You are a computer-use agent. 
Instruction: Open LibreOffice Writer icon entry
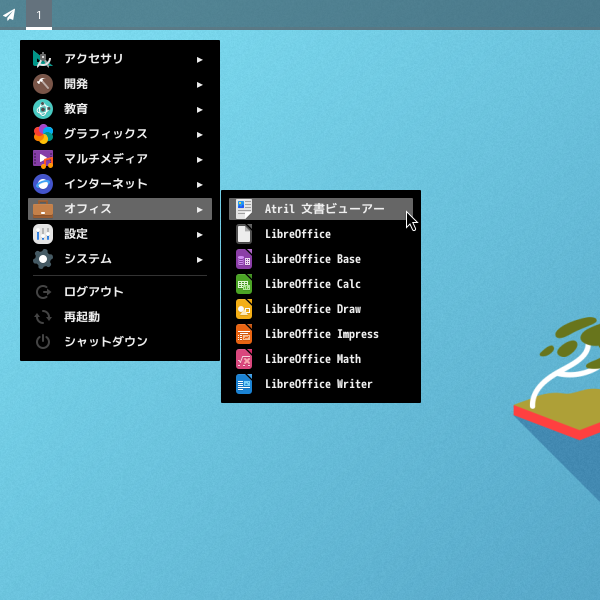244,384
